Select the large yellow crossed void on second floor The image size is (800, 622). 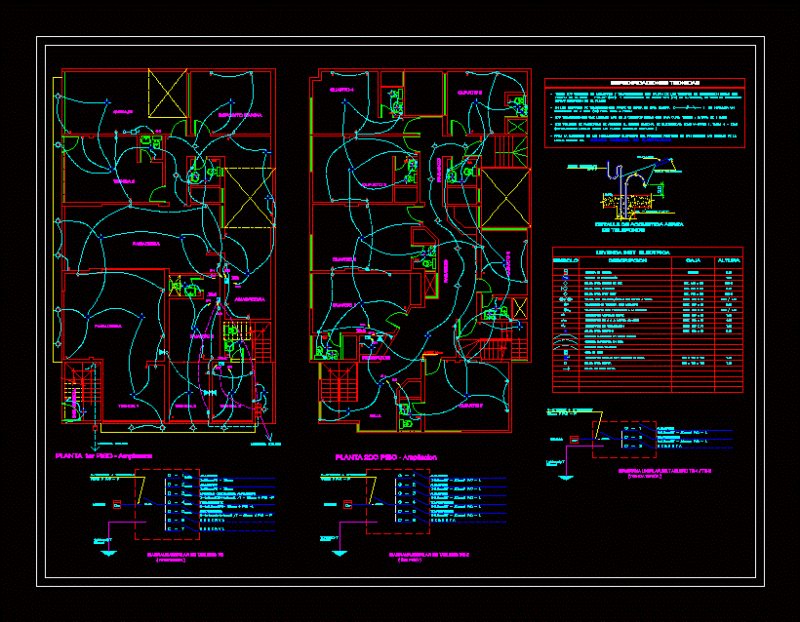[505, 197]
